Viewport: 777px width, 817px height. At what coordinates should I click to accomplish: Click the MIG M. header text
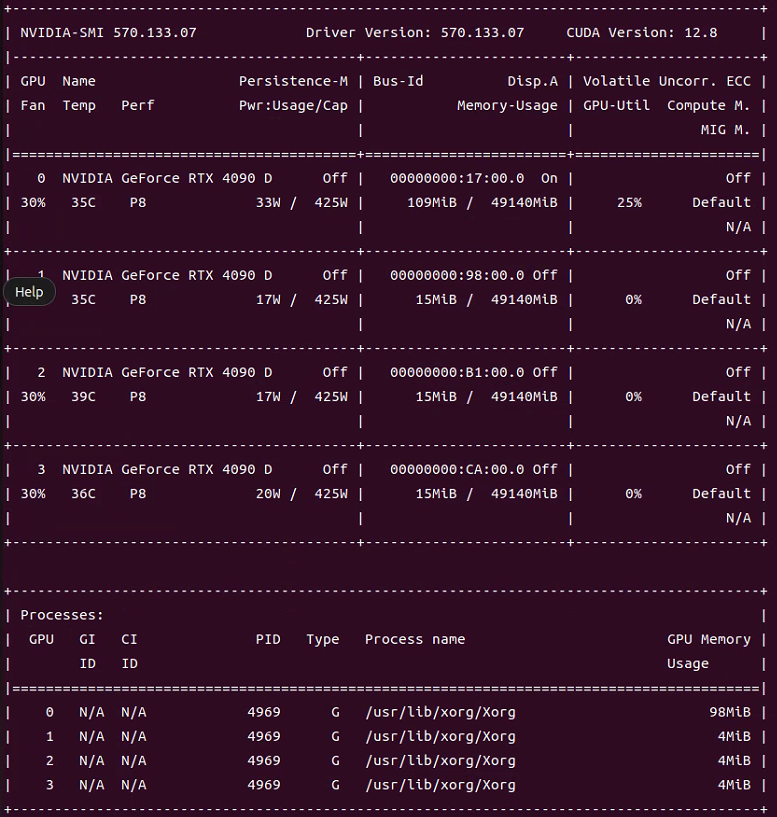click(725, 130)
